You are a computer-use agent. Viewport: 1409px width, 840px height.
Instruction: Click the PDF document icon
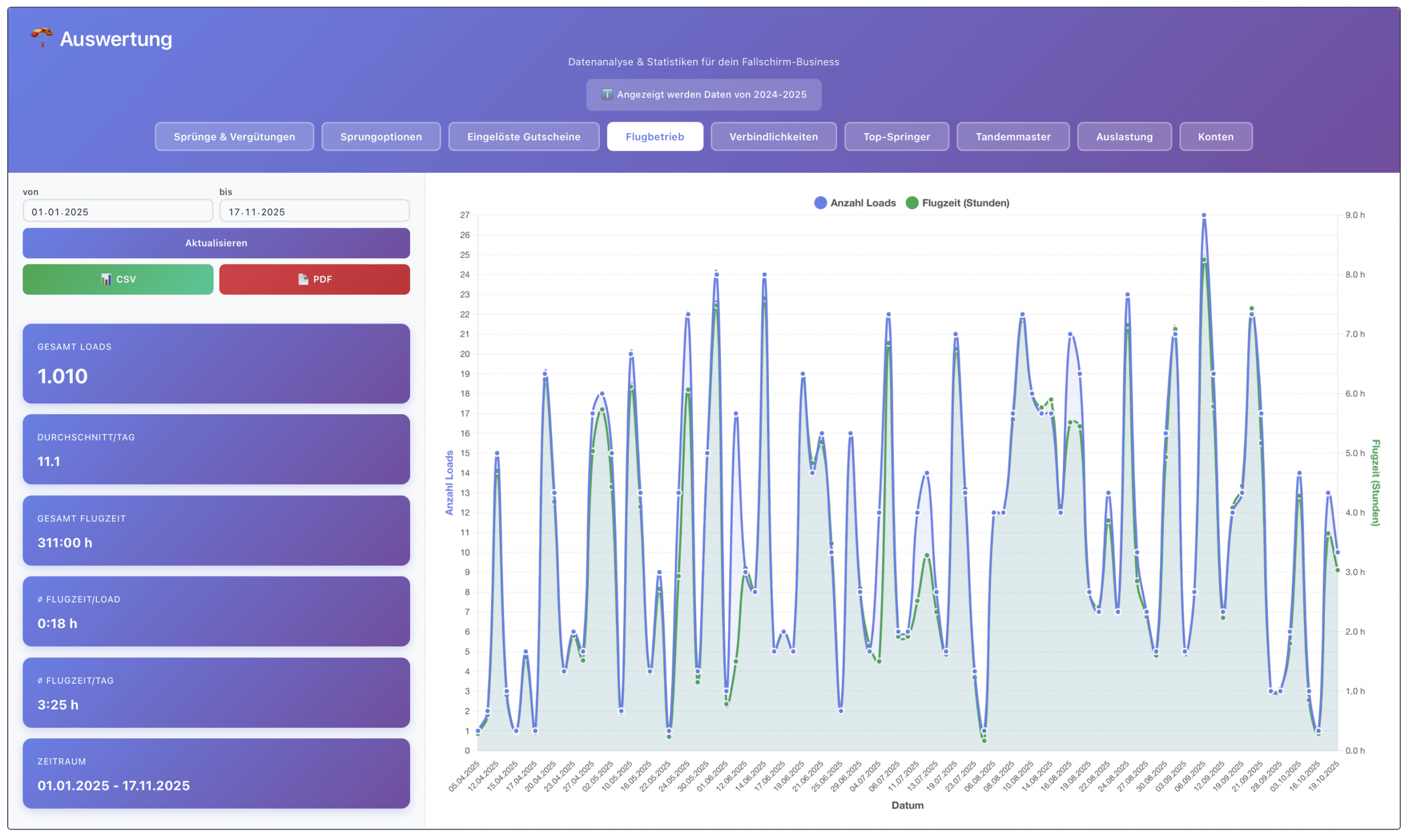click(303, 279)
